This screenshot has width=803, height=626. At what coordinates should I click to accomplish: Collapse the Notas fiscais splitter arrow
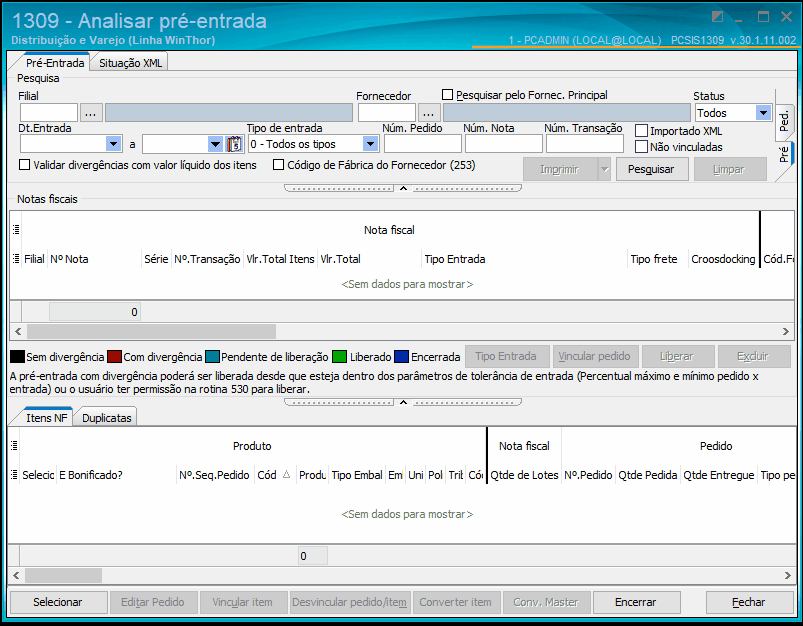(x=403, y=402)
